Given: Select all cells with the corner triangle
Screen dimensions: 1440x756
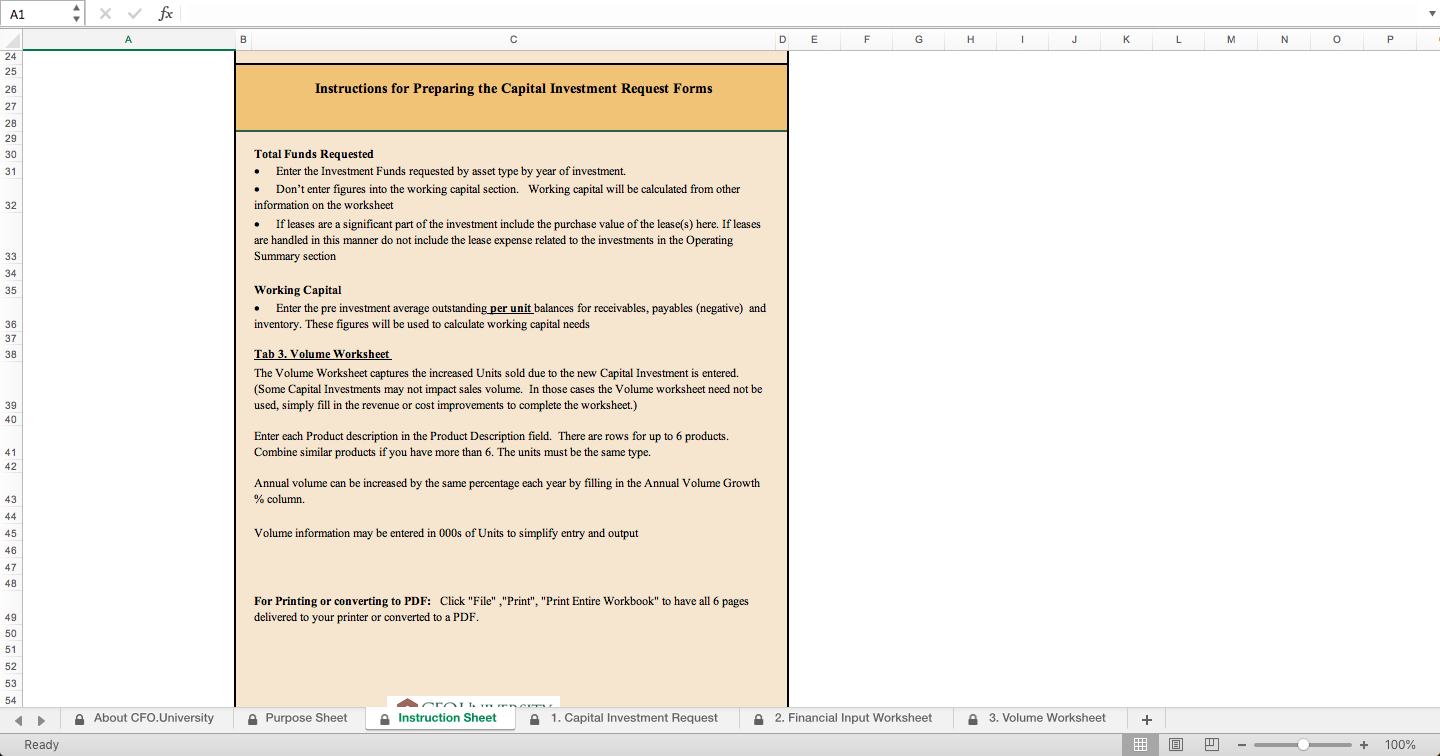Looking at the screenshot, I should [11, 40].
